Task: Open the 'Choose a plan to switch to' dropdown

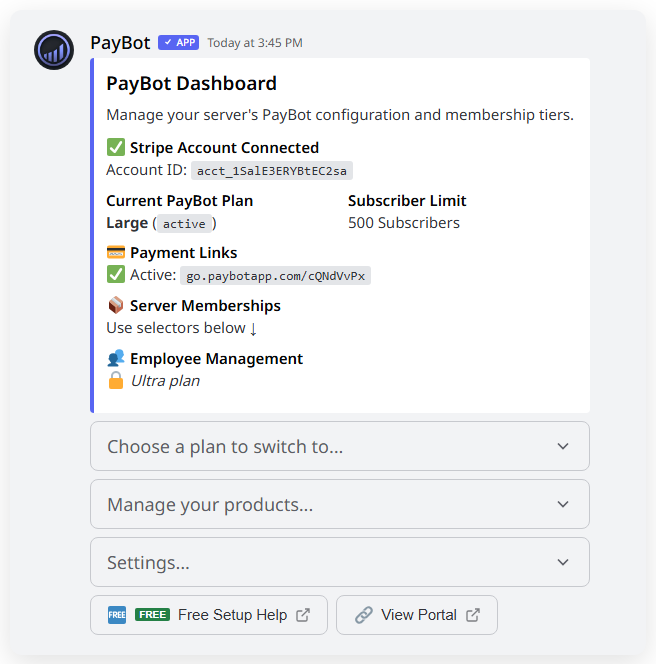Action: (x=340, y=447)
